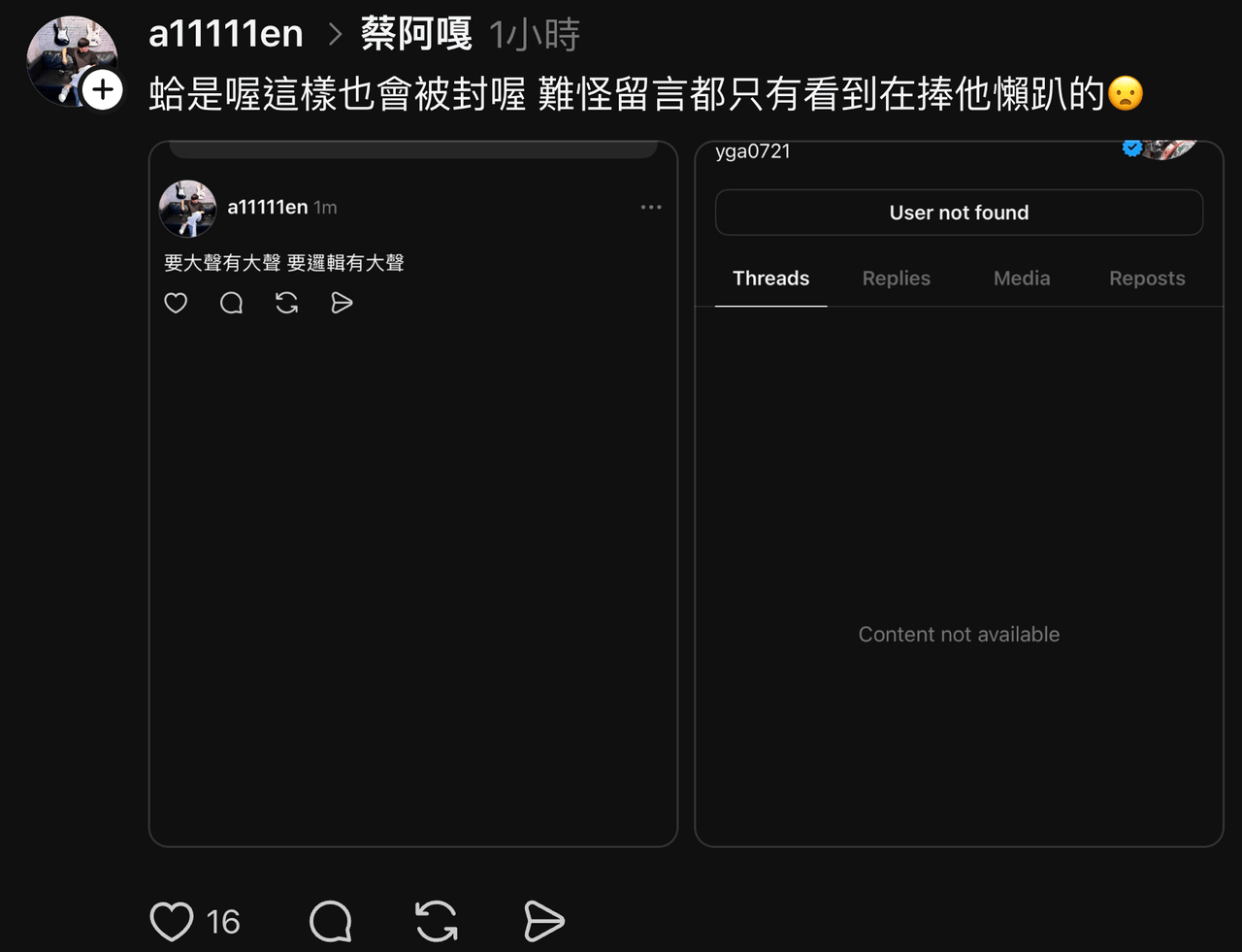This screenshot has width=1242, height=952.
Task: Like the embedded a11111en post
Action: (176, 303)
